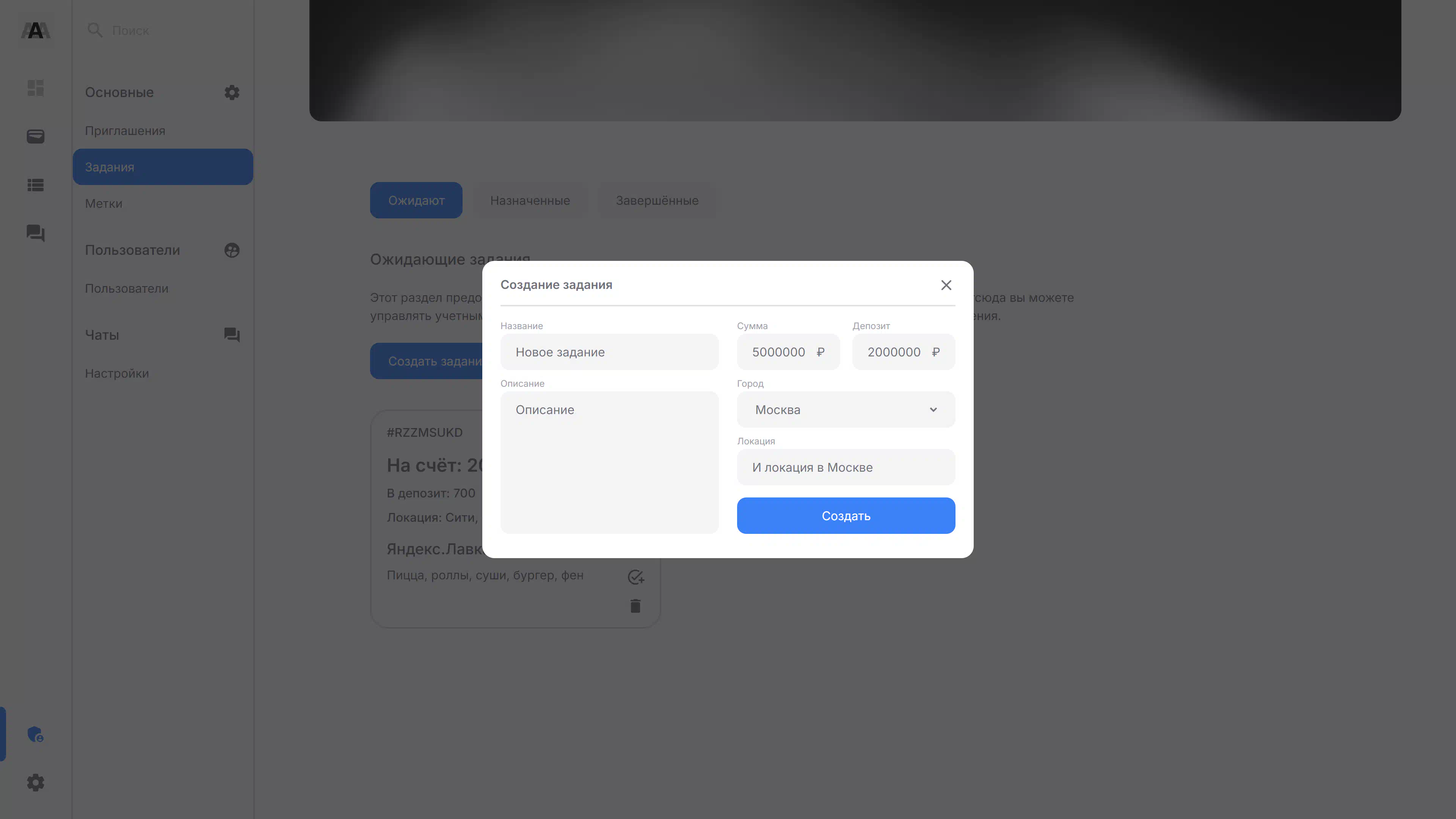Click users group icon beside Пользователи

(x=232, y=250)
